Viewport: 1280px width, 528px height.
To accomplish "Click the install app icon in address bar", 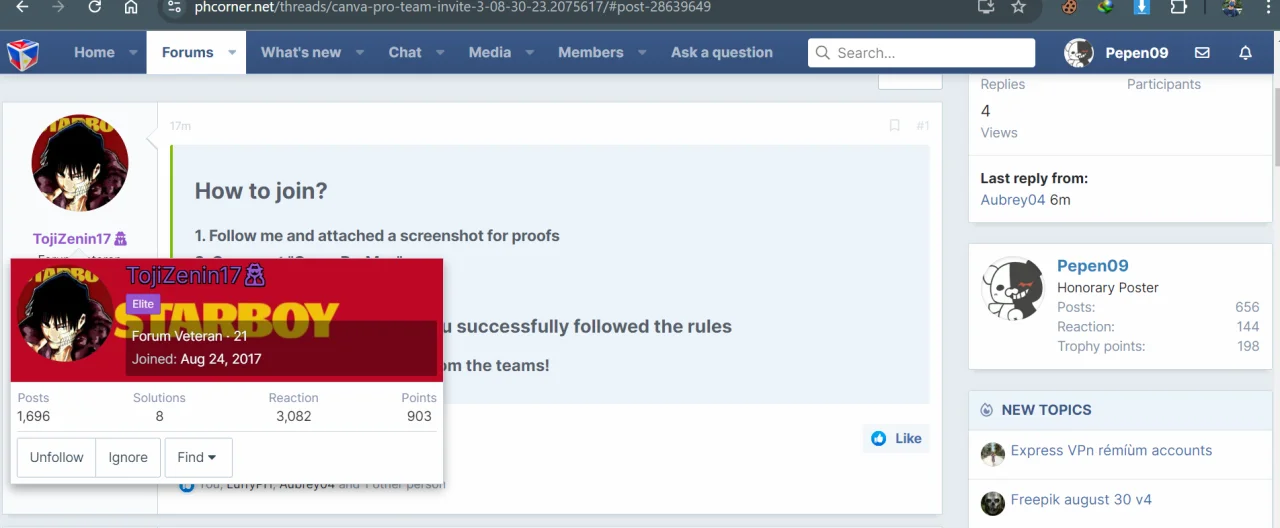I will (986, 7).
